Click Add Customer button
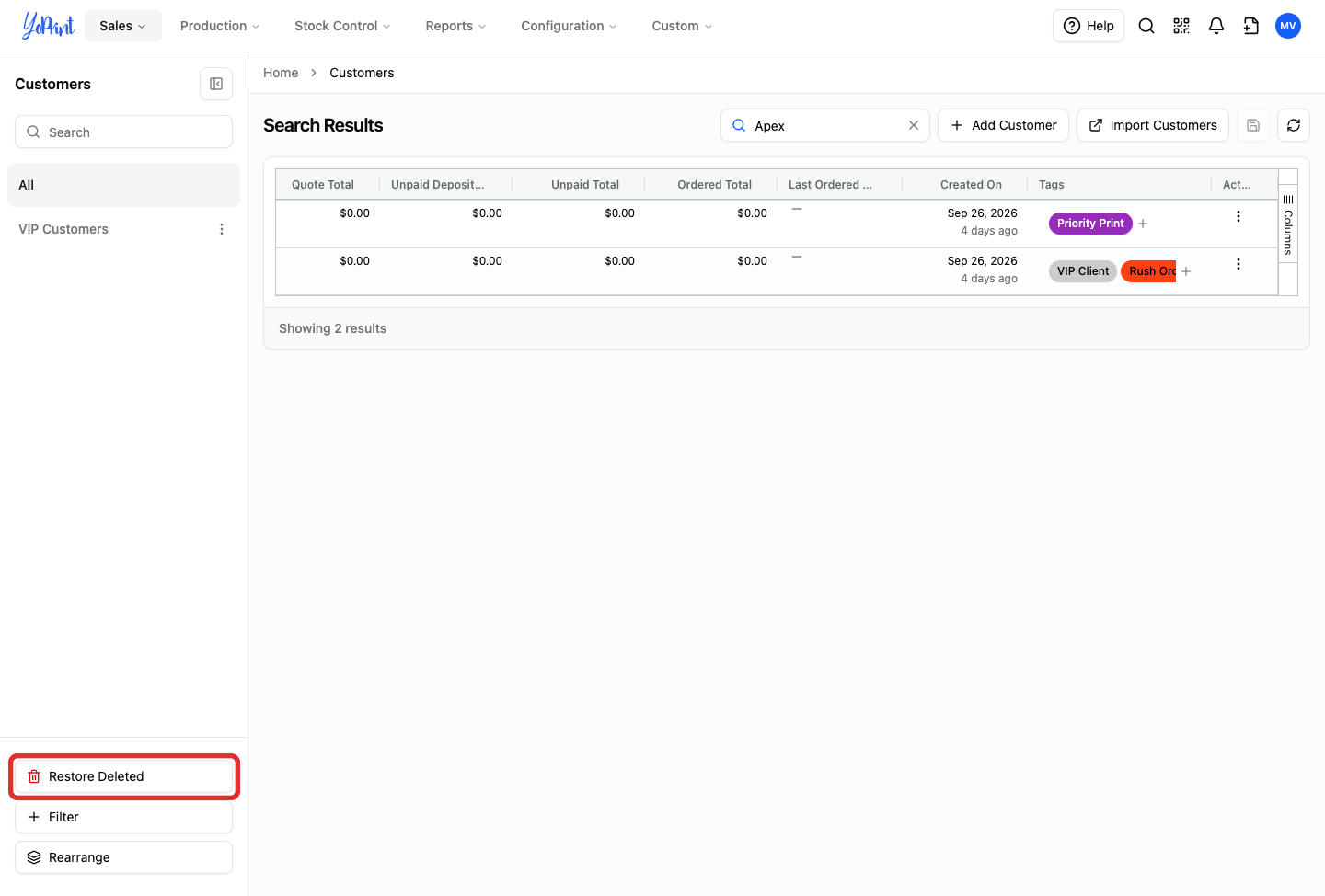1325x896 pixels. point(1003,125)
